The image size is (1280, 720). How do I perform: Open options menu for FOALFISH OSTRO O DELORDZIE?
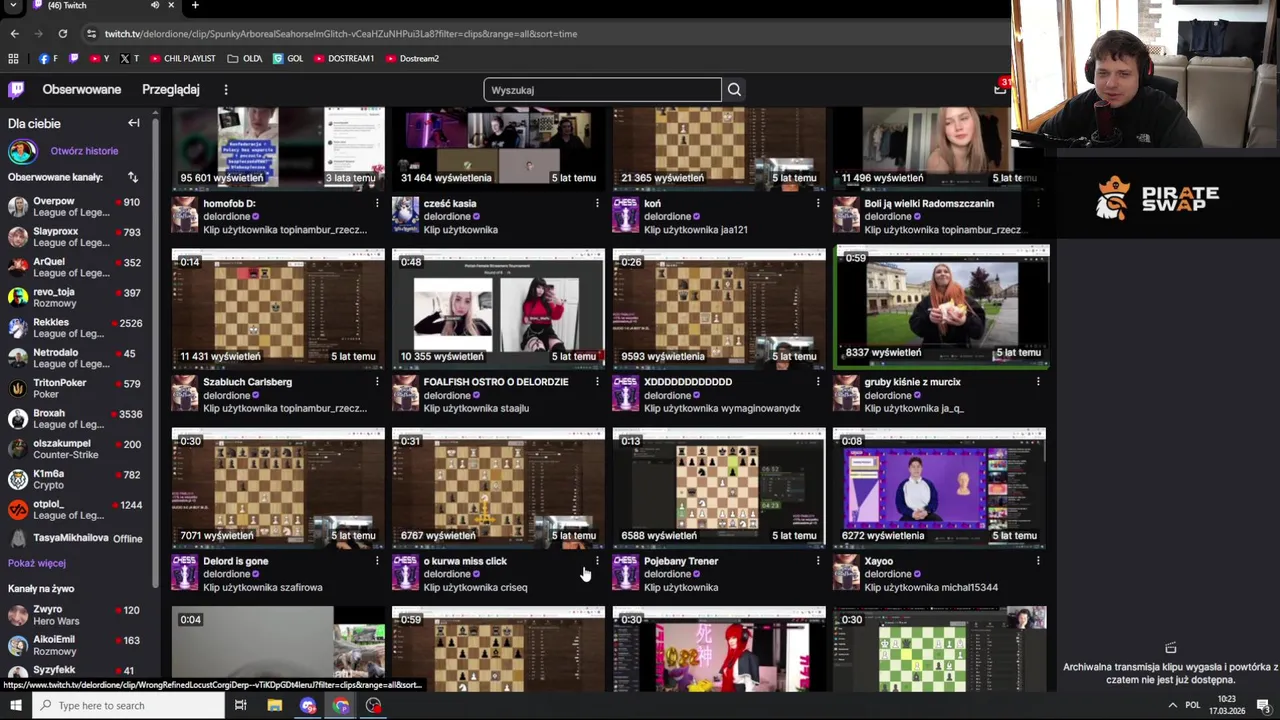click(597, 382)
